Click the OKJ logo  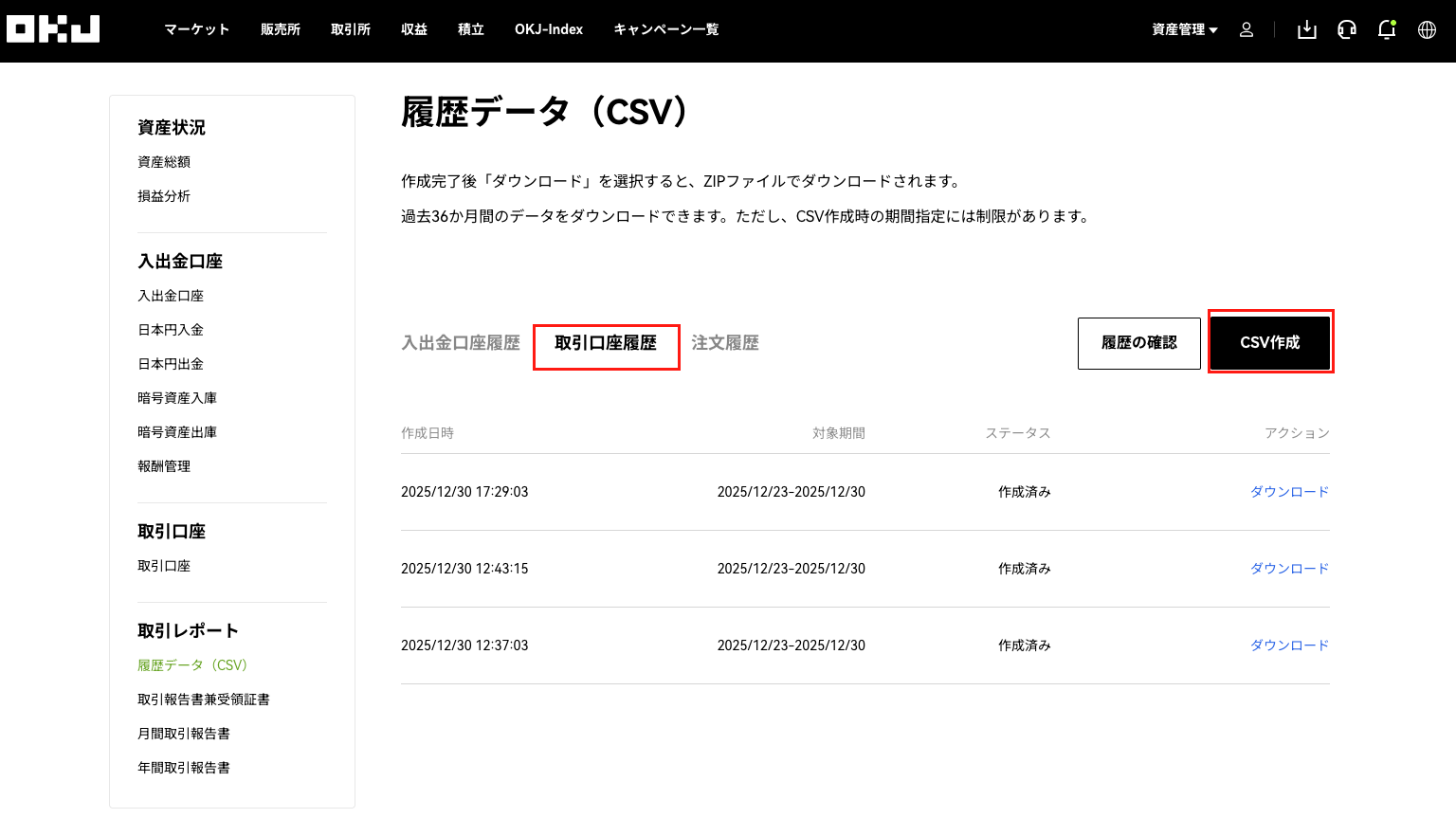[53, 29]
